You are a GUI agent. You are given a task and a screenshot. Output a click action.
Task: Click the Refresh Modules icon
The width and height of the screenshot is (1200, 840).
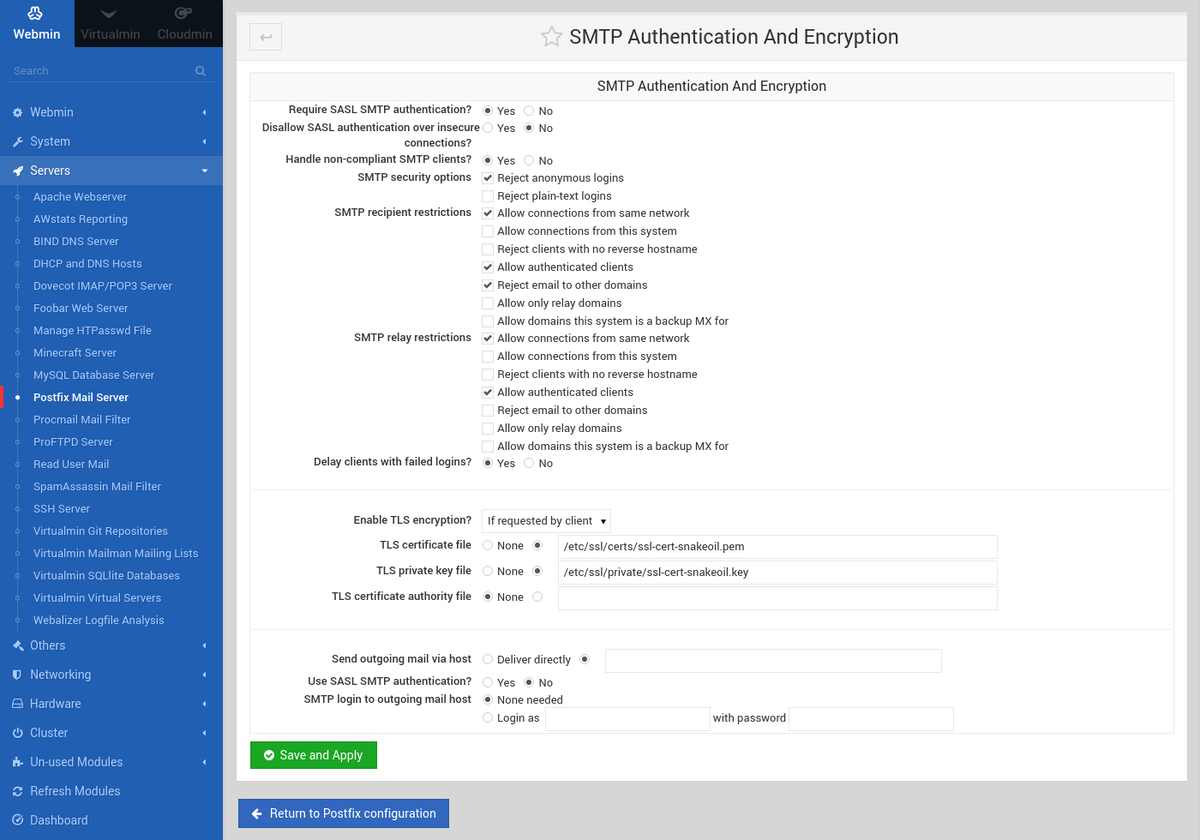click(x=18, y=791)
